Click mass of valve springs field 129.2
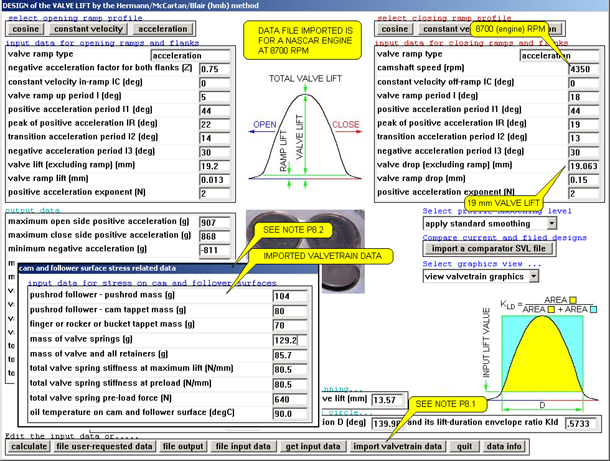 coord(290,340)
